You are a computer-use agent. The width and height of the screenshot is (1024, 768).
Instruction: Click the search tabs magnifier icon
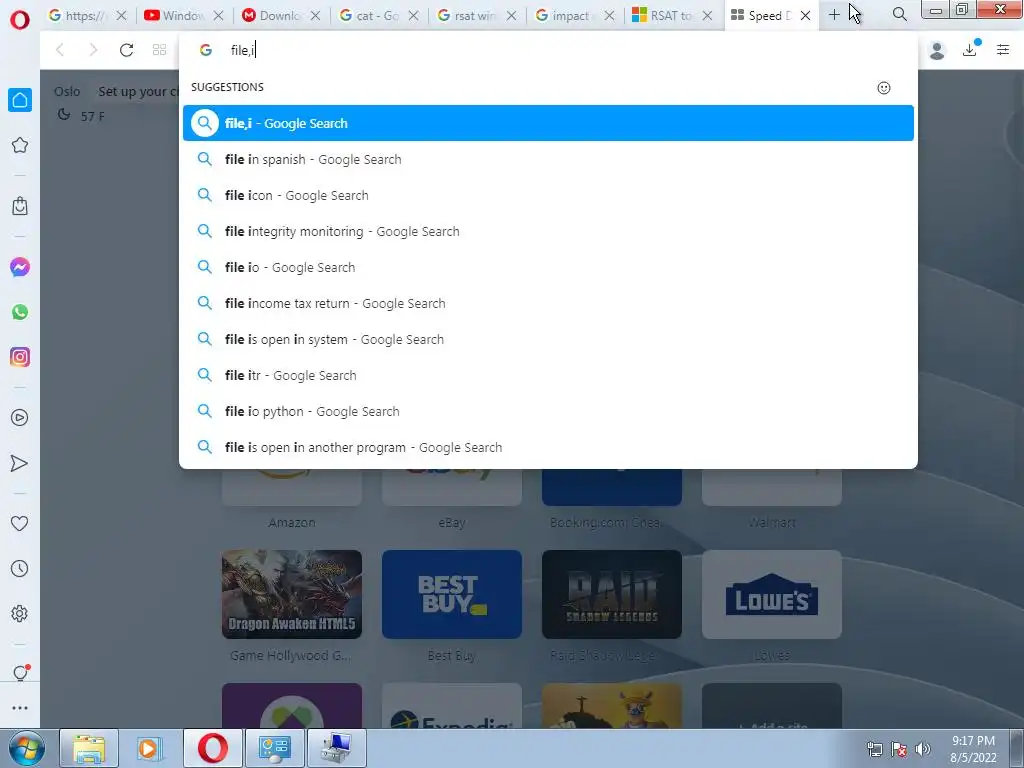point(899,14)
